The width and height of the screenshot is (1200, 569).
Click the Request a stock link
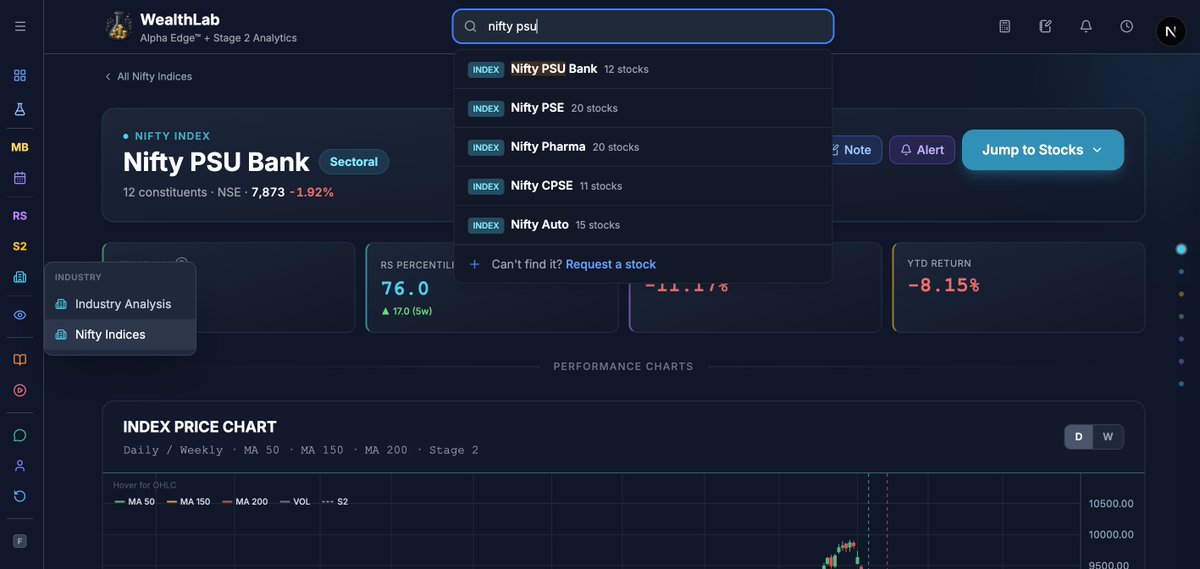[x=611, y=264]
